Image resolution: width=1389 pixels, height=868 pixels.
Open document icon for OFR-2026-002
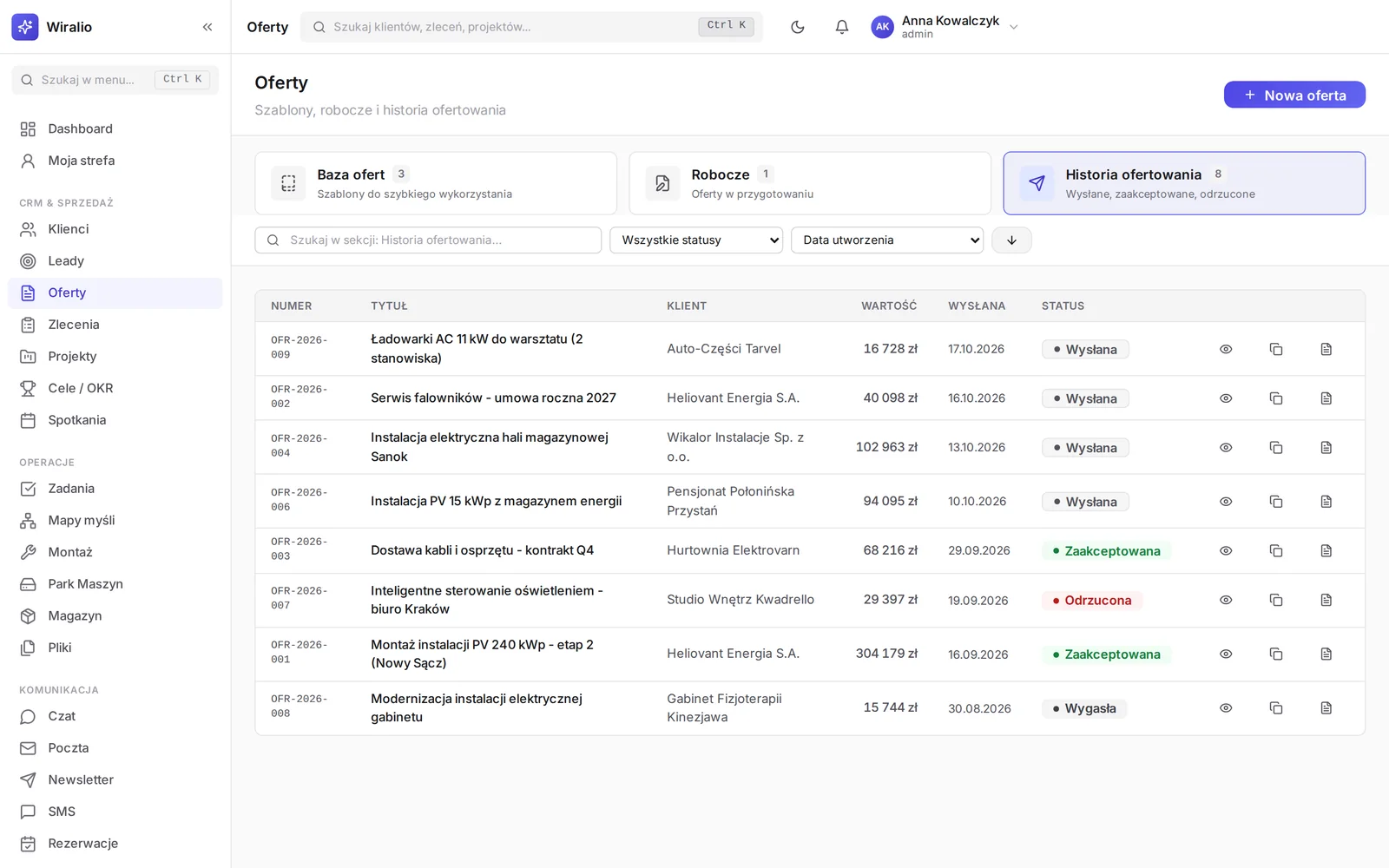point(1326,398)
